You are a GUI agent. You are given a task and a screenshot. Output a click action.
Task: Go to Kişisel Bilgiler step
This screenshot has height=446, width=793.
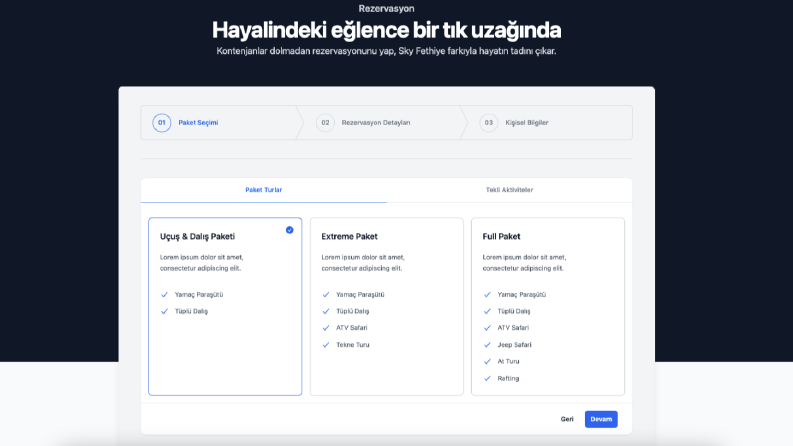tap(526, 122)
